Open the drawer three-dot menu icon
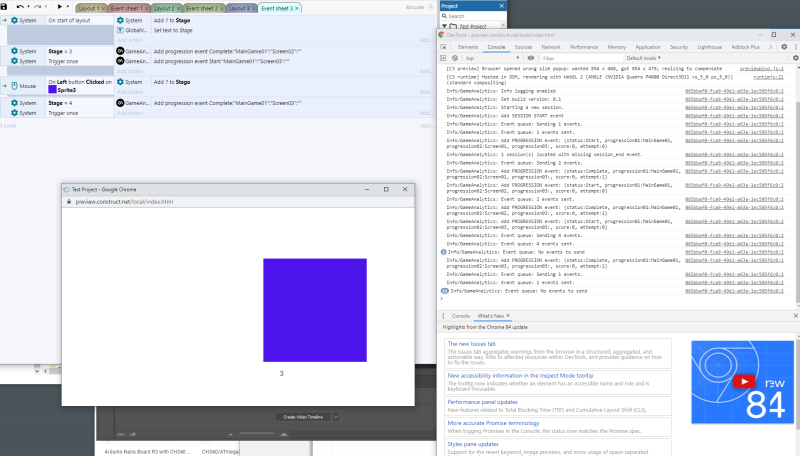The height and width of the screenshot is (456, 800). point(443,316)
